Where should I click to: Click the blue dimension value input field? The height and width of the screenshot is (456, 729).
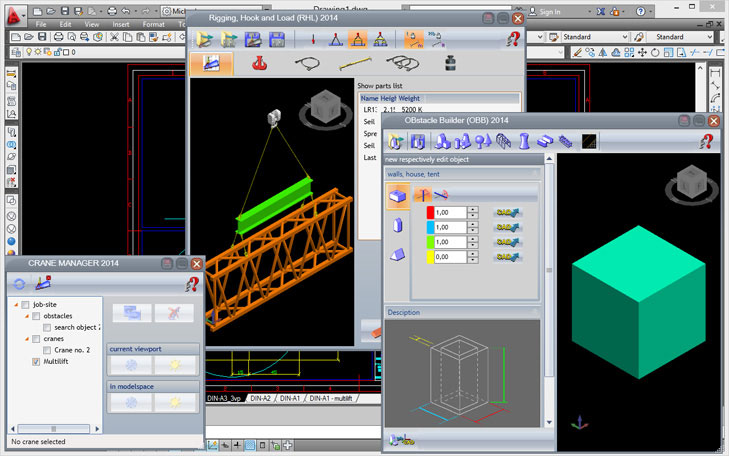[x=451, y=227]
